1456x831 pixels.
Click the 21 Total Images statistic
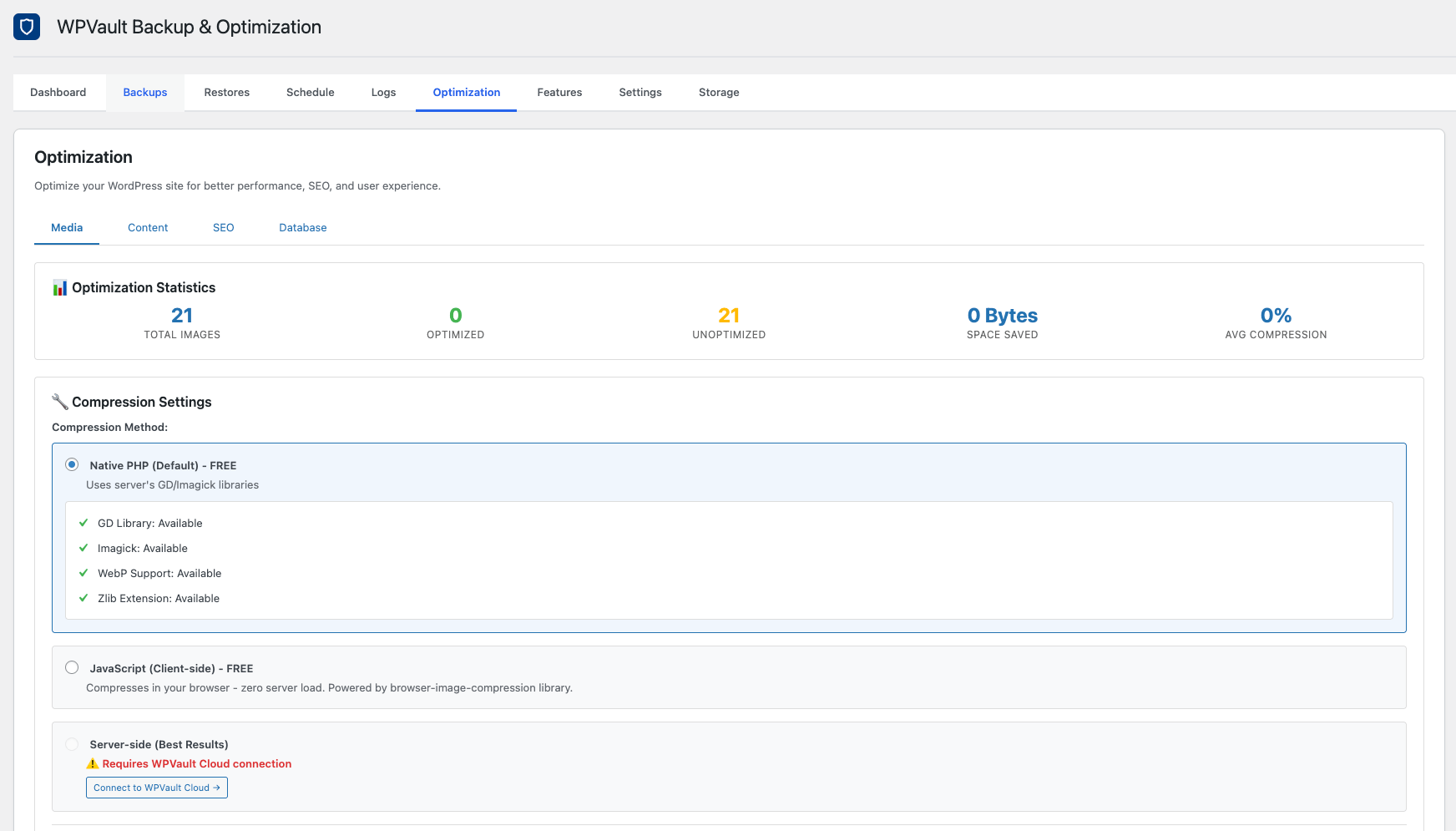tap(182, 323)
